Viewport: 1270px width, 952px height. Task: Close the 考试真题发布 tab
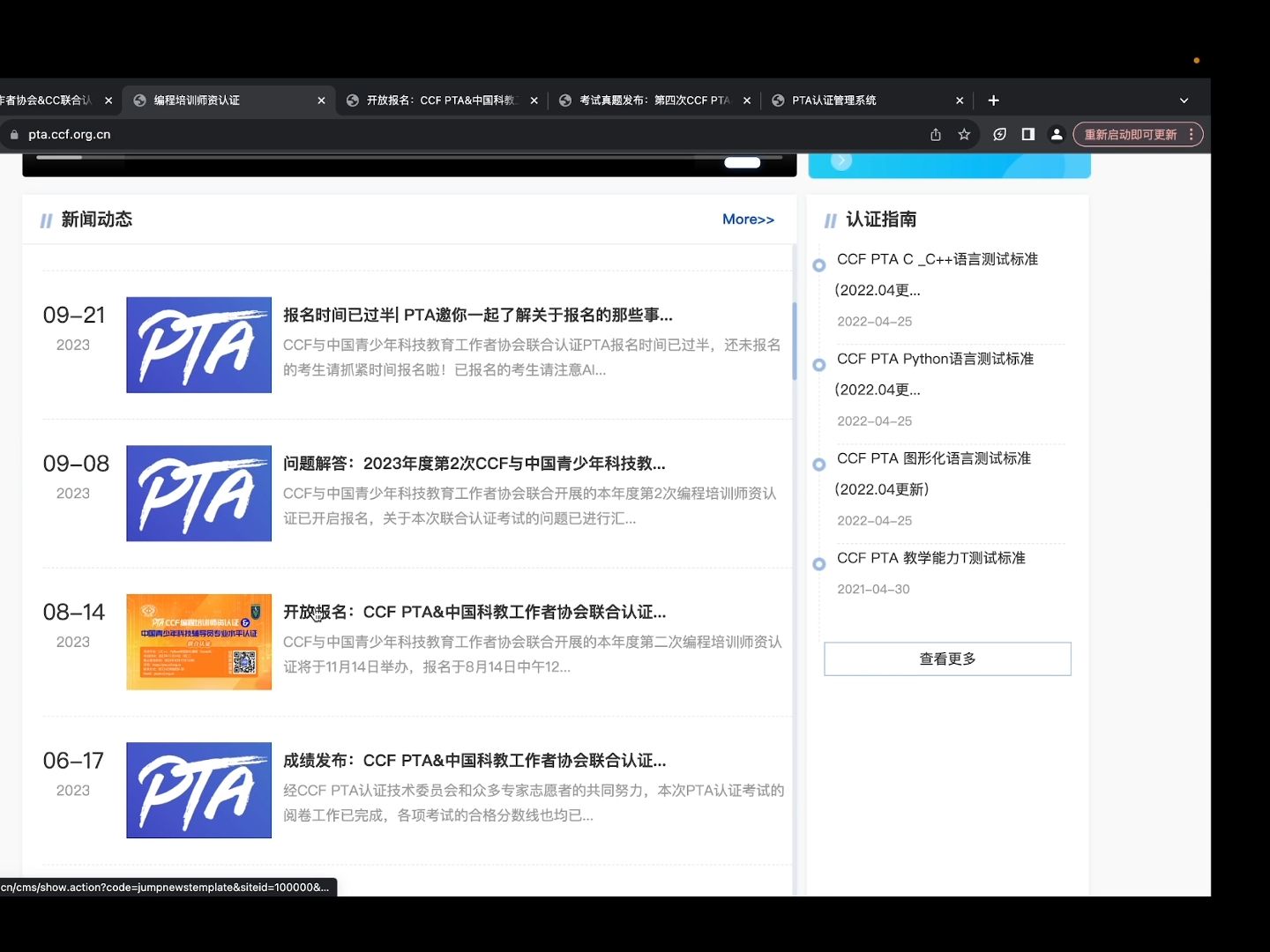(746, 100)
